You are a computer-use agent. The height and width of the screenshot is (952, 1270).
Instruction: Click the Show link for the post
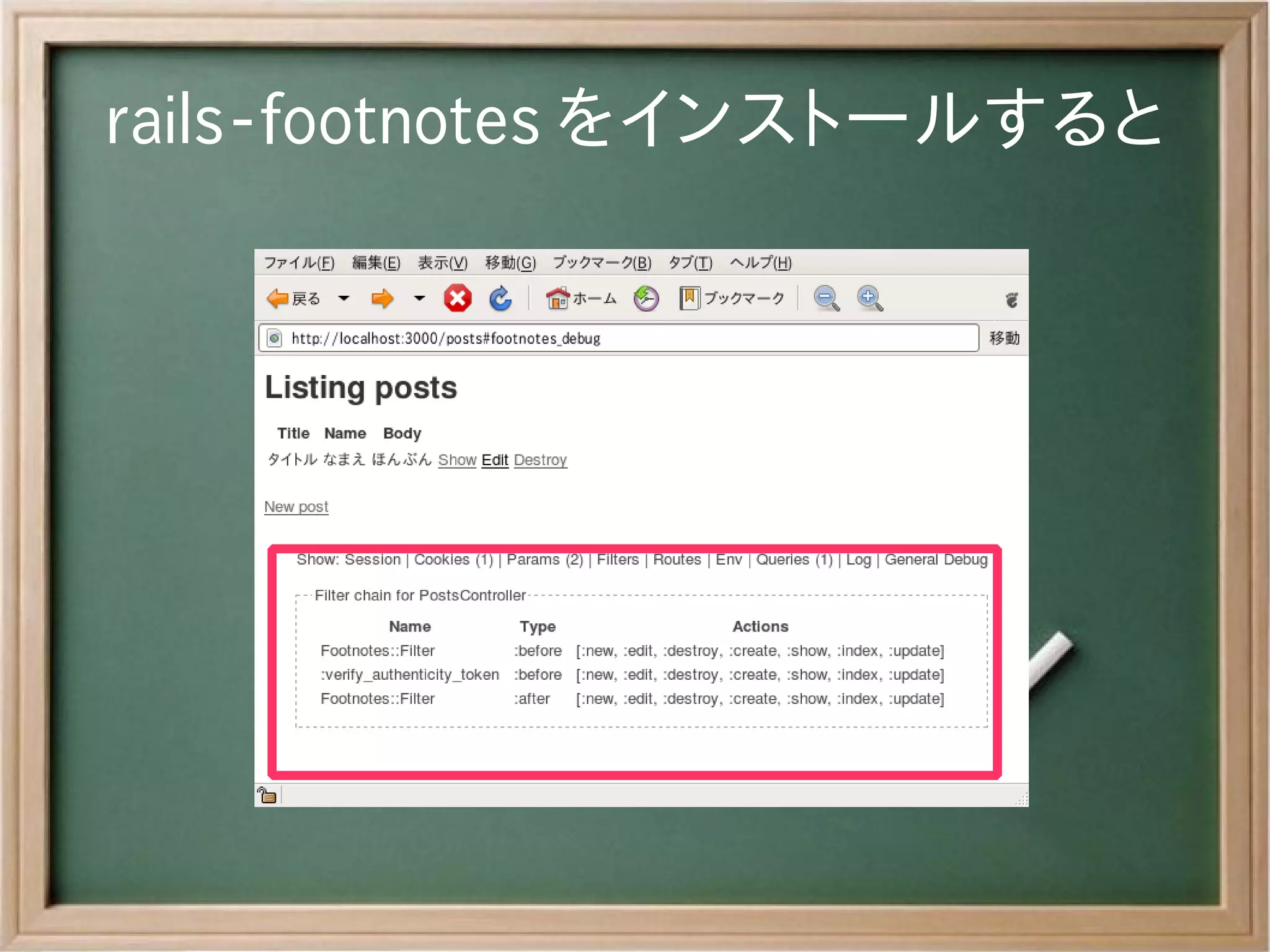[x=457, y=460]
